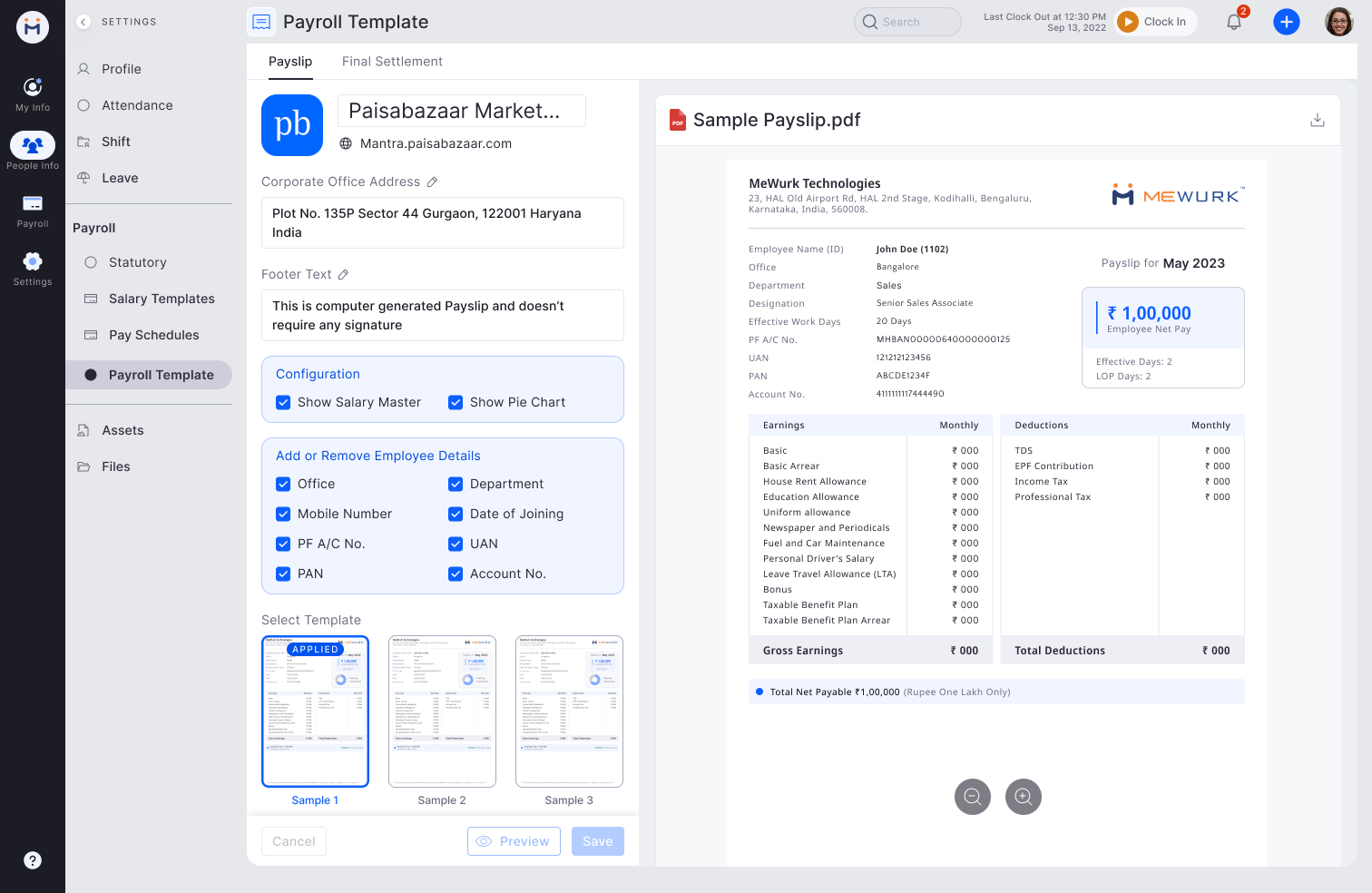Disable the Mobile Number employee detail
Viewport: 1372px width, 893px height.
tap(283, 514)
